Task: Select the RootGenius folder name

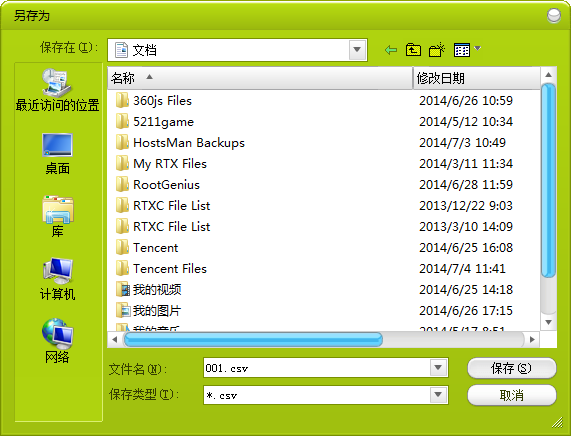Action: [166, 185]
